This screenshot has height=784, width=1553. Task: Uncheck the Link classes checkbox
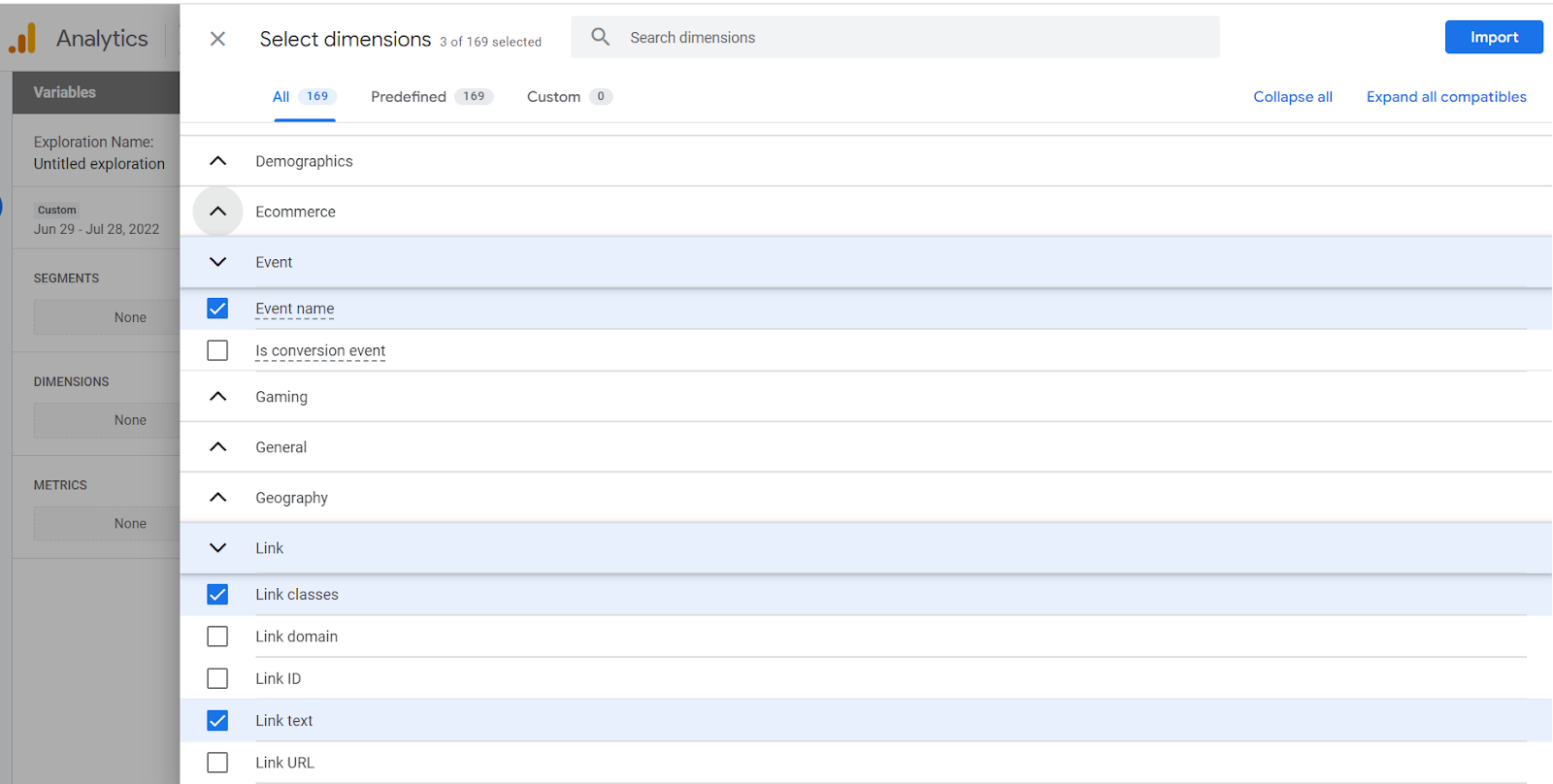[217, 595]
